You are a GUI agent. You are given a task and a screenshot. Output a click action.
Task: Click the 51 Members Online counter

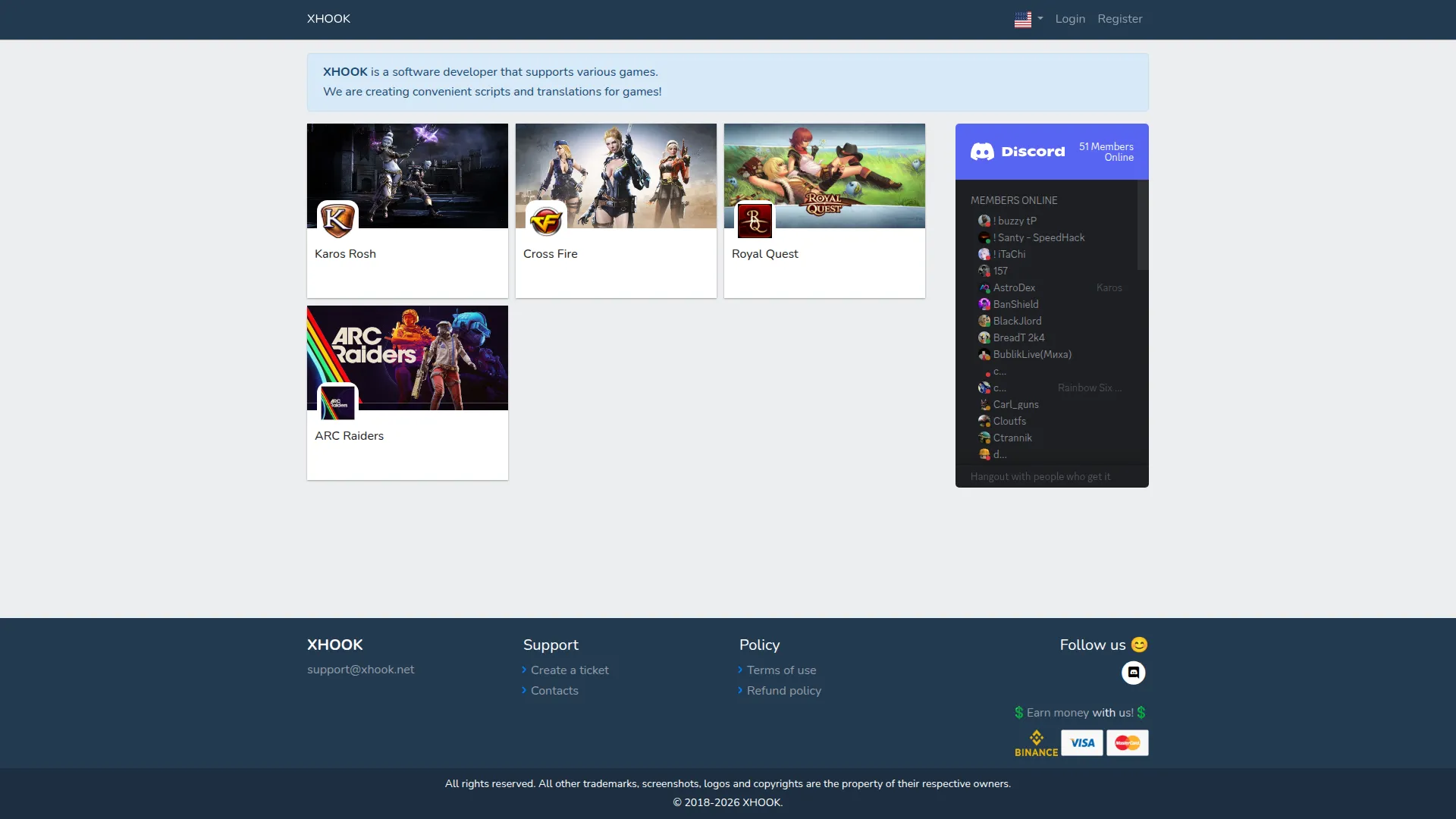pos(1106,152)
